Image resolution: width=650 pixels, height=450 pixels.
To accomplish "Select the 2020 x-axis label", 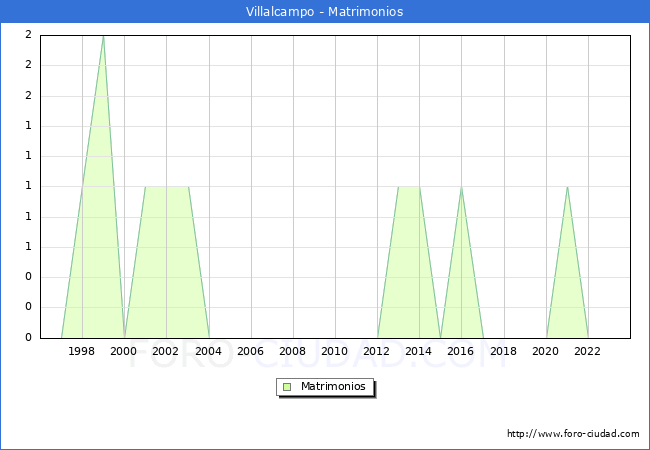I will 545,351.
